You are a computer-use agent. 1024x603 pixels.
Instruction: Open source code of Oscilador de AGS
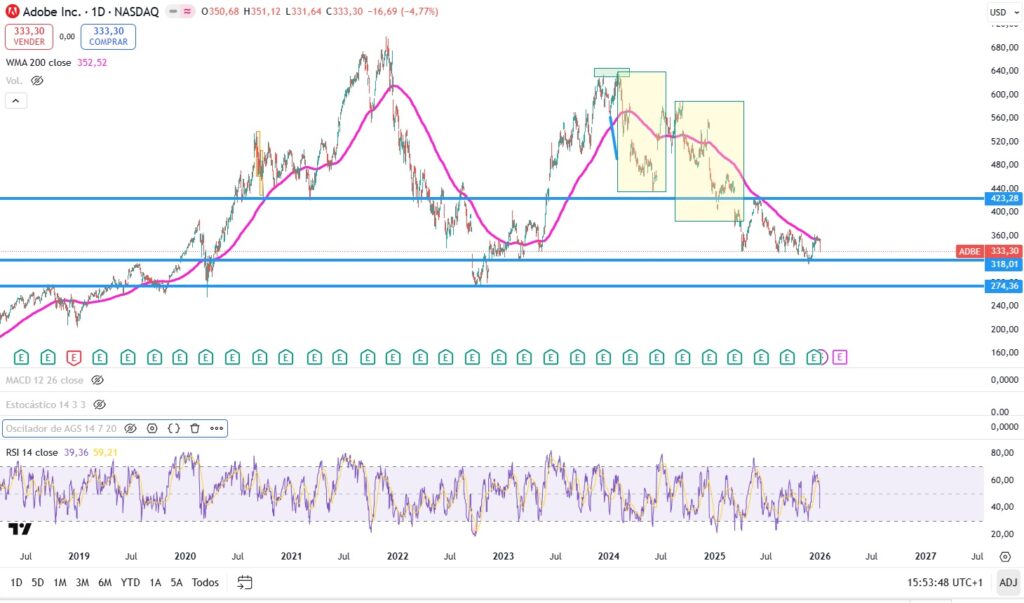173,428
